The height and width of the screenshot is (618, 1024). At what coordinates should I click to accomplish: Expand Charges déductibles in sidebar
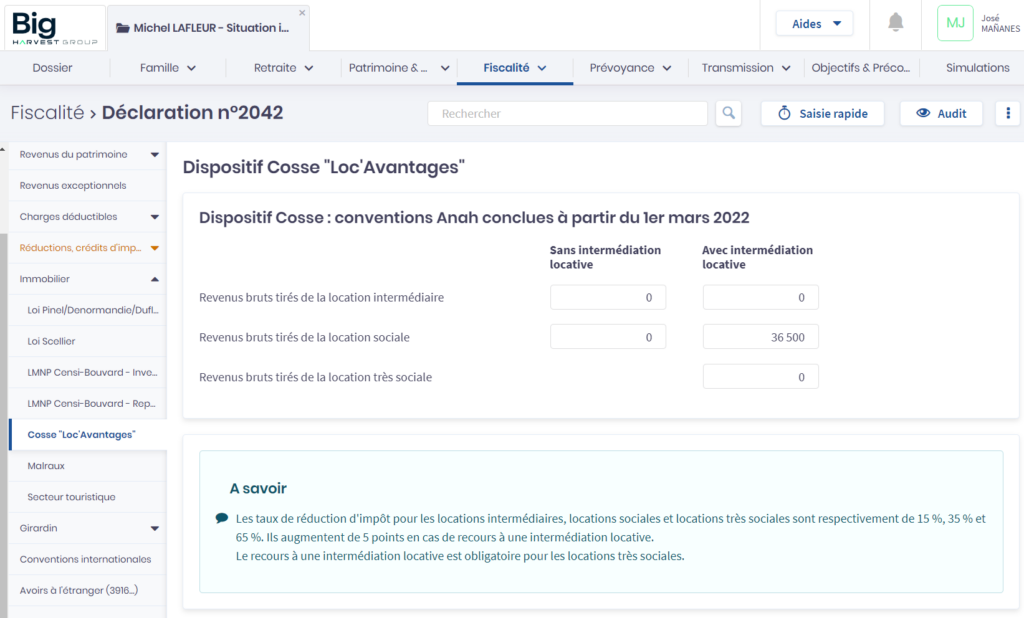click(154, 217)
